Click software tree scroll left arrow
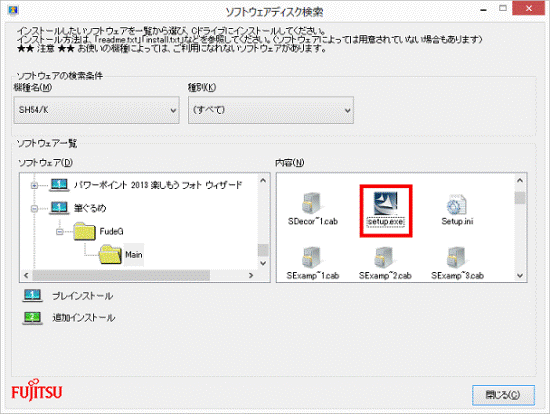 (x=26, y=275)
